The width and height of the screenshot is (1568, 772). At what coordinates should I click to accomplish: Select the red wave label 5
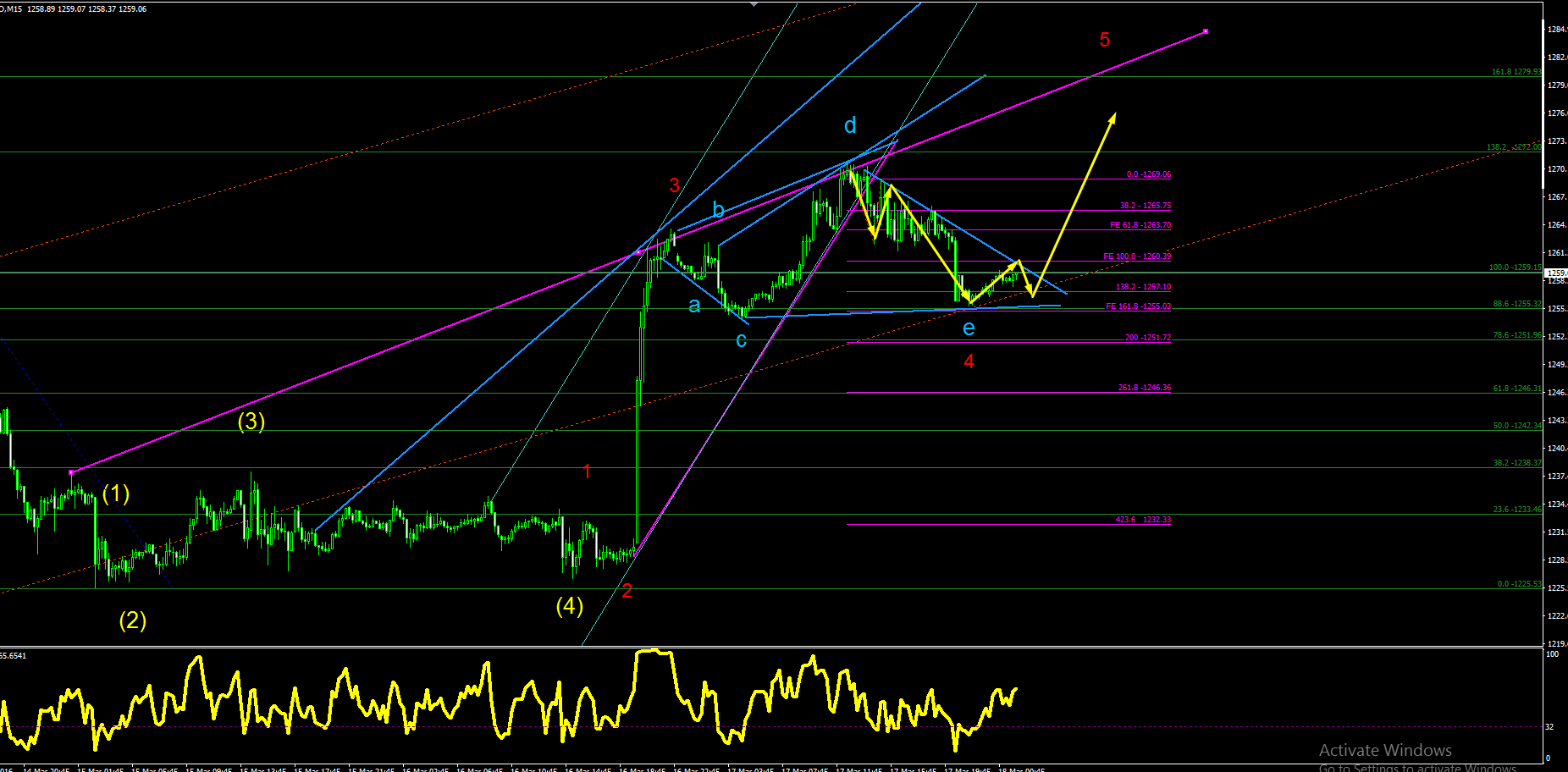1105,40
